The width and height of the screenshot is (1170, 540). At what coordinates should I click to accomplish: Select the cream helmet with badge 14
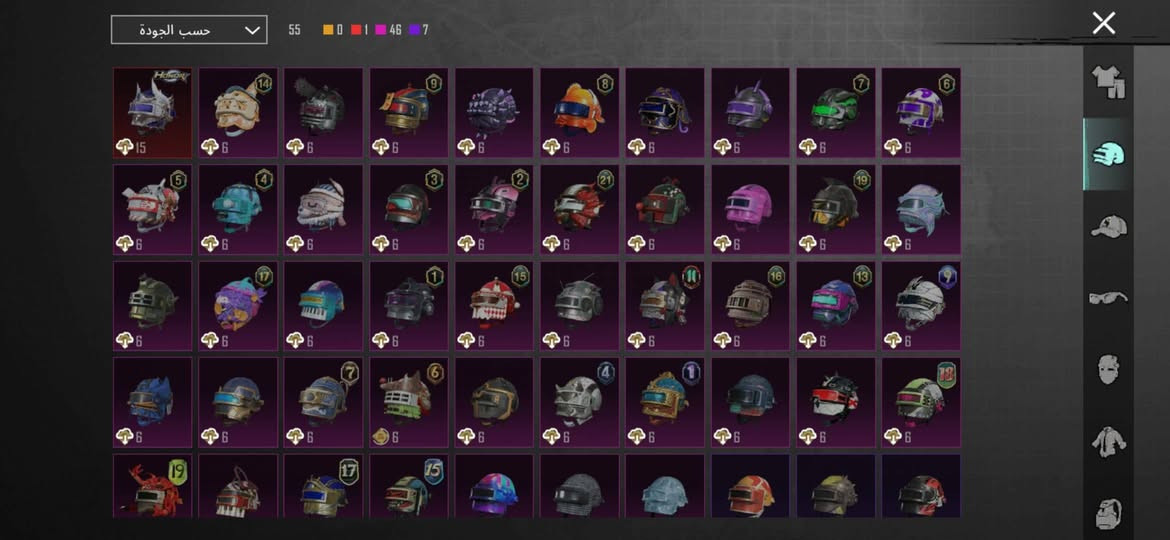coord(238,113)
